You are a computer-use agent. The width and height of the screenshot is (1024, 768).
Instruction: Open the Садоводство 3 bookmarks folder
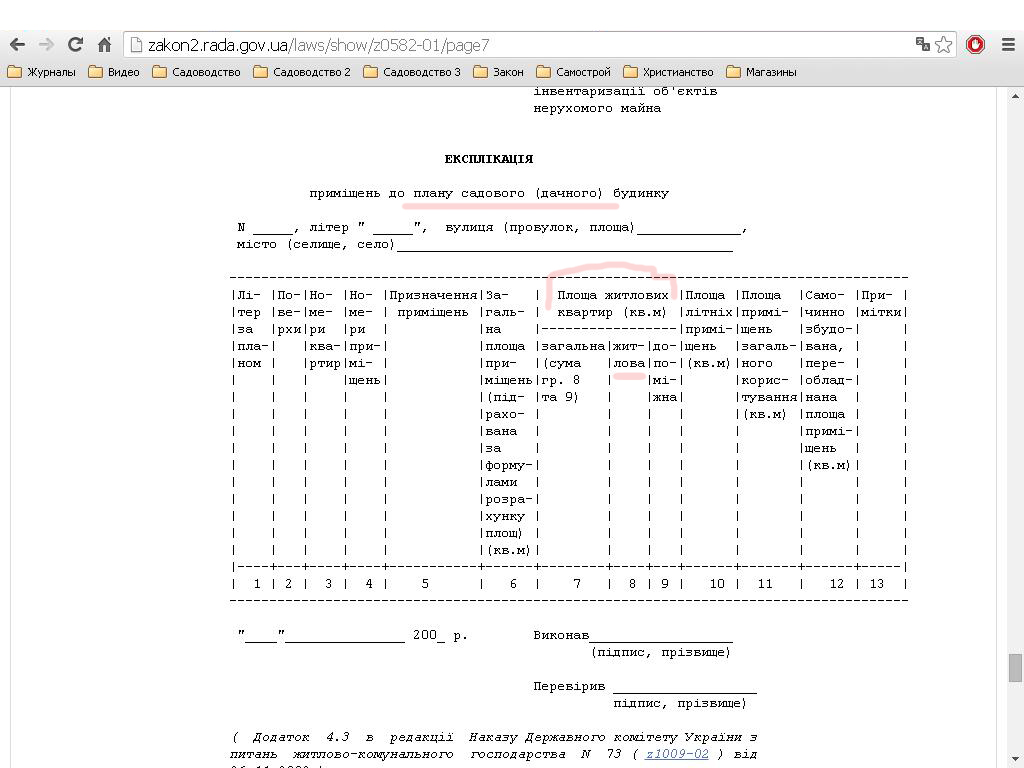(x=412, y=72)
